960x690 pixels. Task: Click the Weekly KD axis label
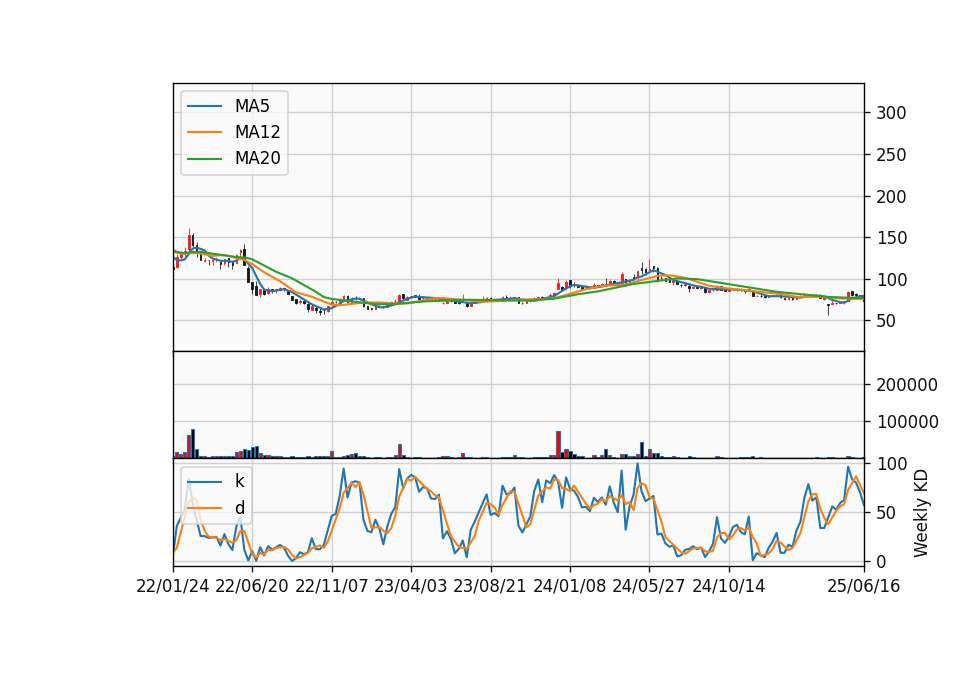point(921,513)
